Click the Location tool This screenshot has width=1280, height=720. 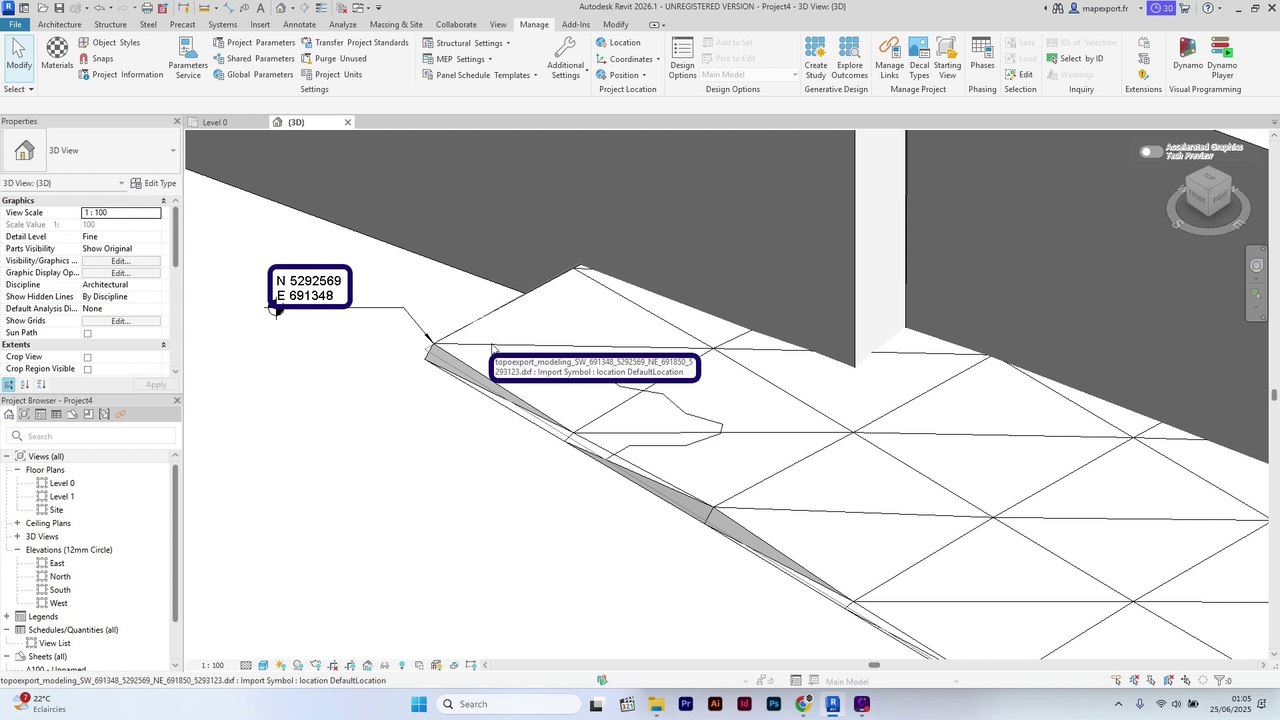[617, 43]
